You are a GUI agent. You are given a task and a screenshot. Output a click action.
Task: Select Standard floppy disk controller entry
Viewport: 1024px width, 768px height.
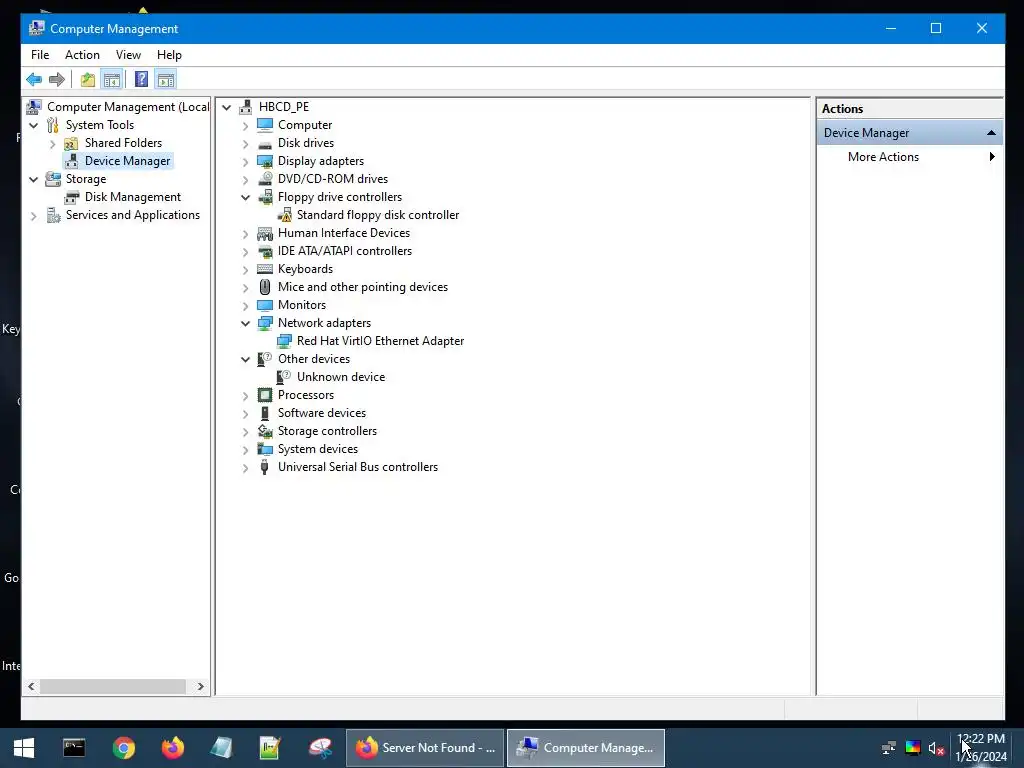click(377, 215)
